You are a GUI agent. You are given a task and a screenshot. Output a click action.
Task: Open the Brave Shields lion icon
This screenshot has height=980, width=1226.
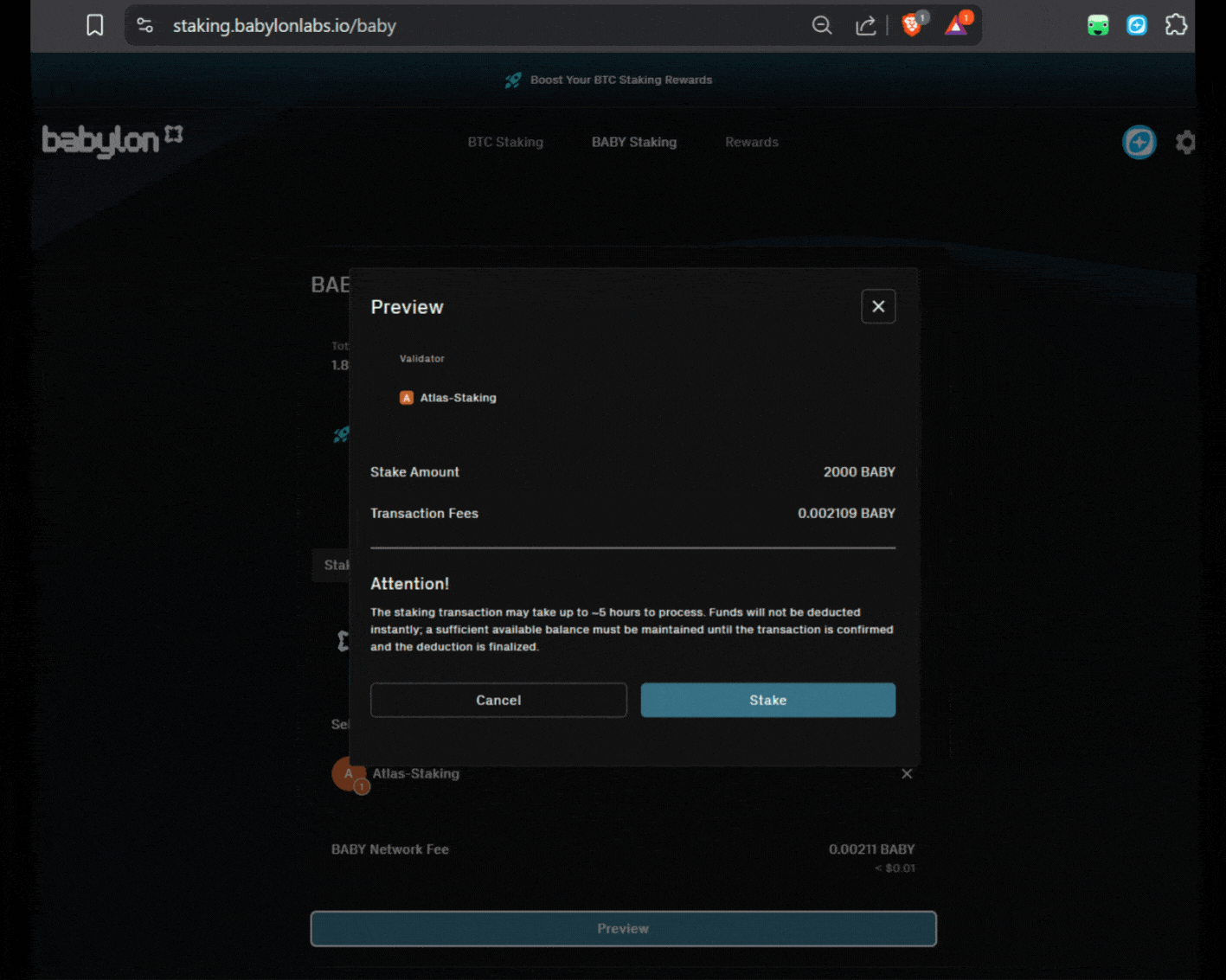[x=911, y=25]
